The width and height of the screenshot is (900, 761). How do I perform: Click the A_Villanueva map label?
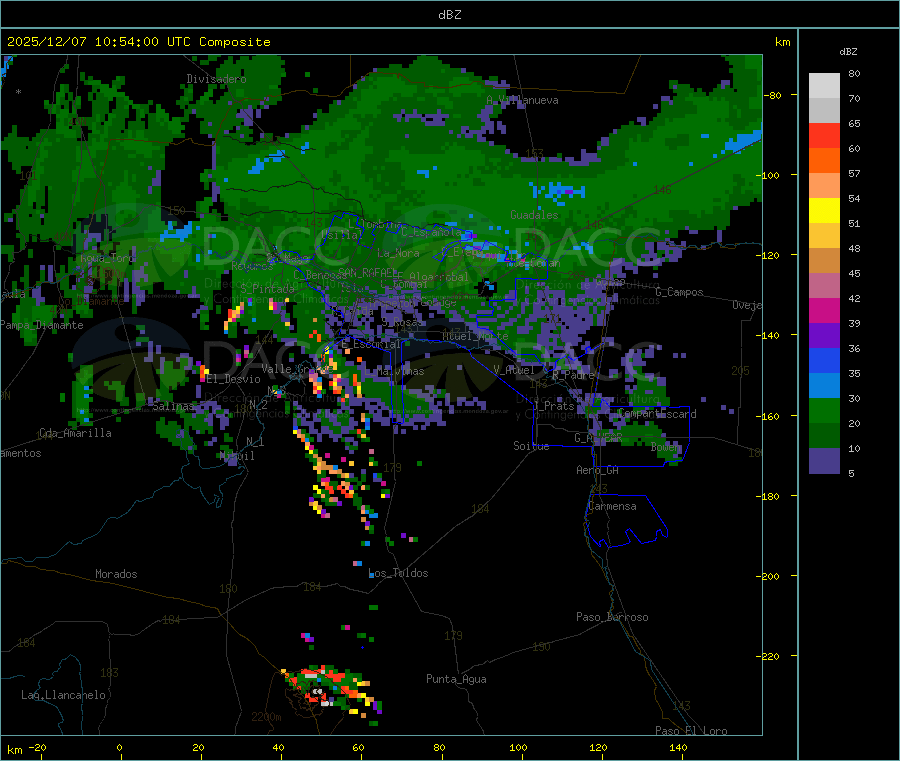pos(522,100)
